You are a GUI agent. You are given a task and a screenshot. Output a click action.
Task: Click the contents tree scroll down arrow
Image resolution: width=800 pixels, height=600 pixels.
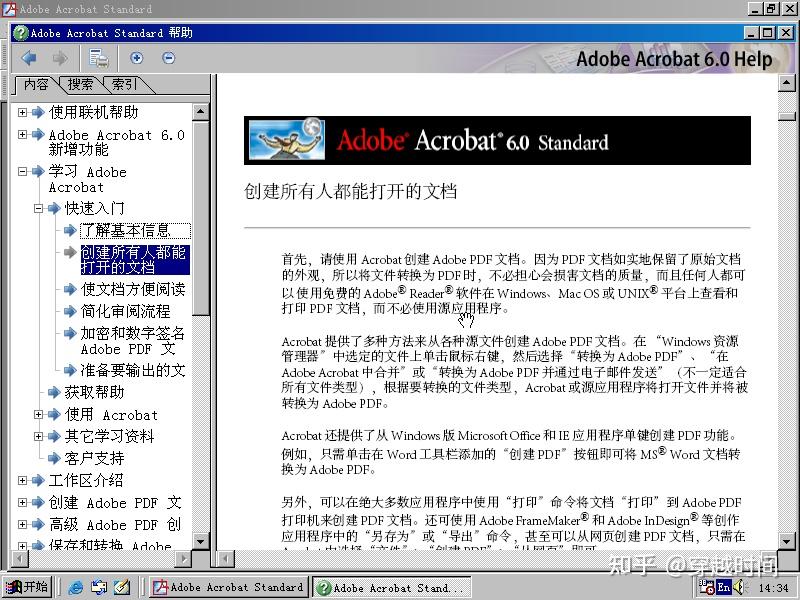[200, 541]
